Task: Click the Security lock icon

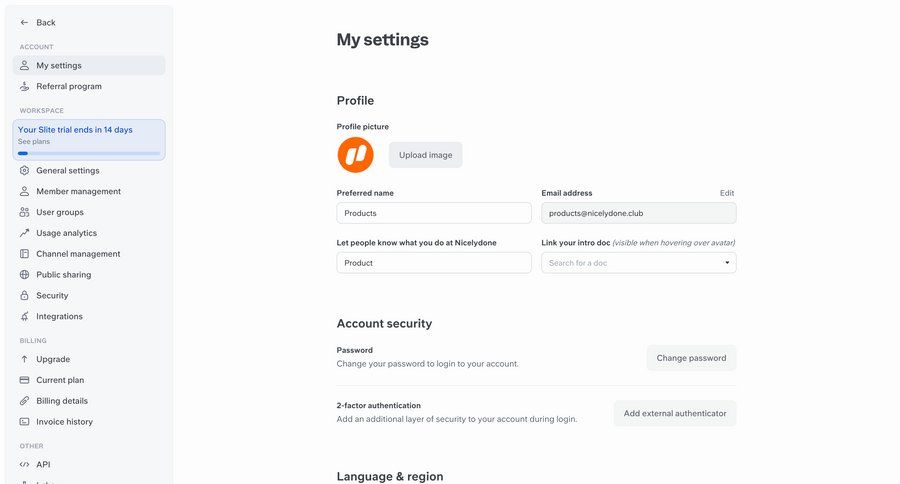Action: pyautogui.click(x=25, y=296)
